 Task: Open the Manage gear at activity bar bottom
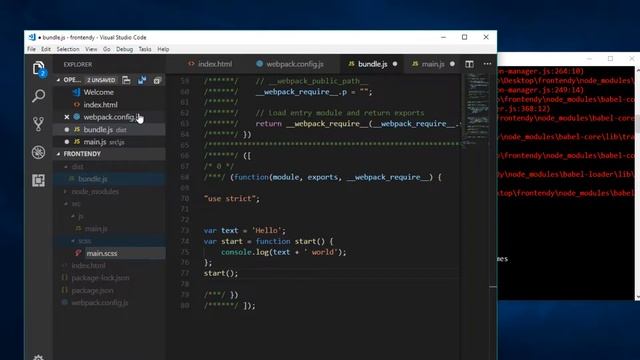point(38,358)
